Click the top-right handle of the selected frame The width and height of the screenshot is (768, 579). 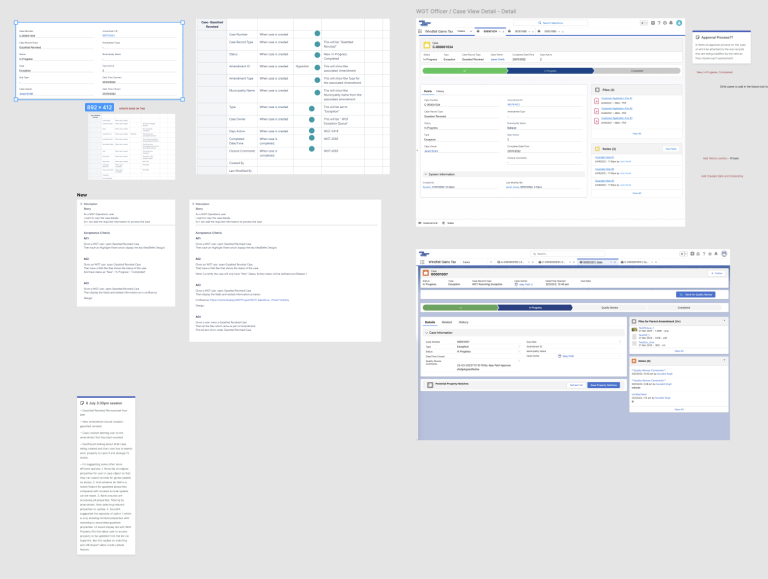tap(183, 23)
